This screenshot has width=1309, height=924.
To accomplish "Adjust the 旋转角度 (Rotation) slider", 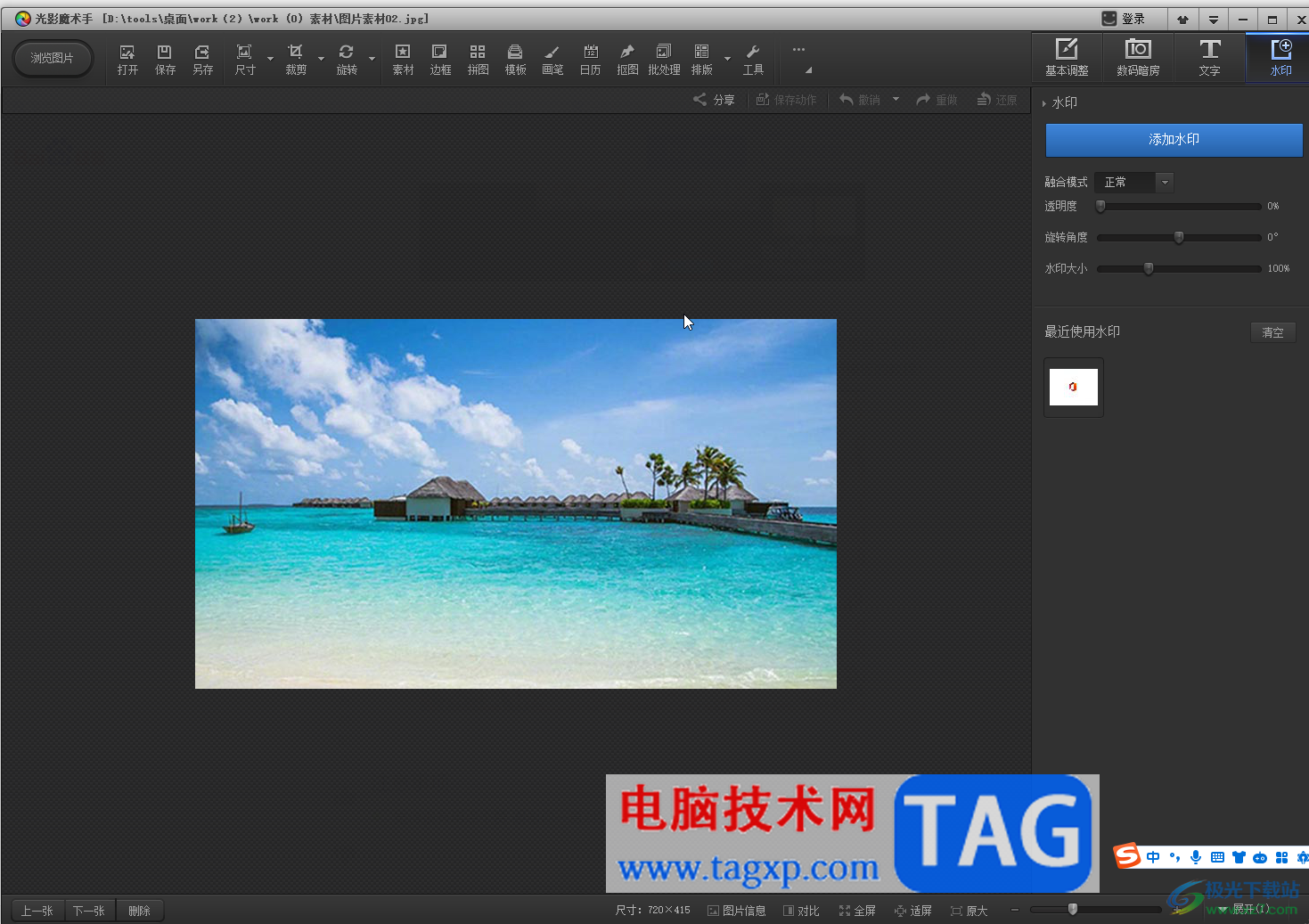I will [1179, 237].
